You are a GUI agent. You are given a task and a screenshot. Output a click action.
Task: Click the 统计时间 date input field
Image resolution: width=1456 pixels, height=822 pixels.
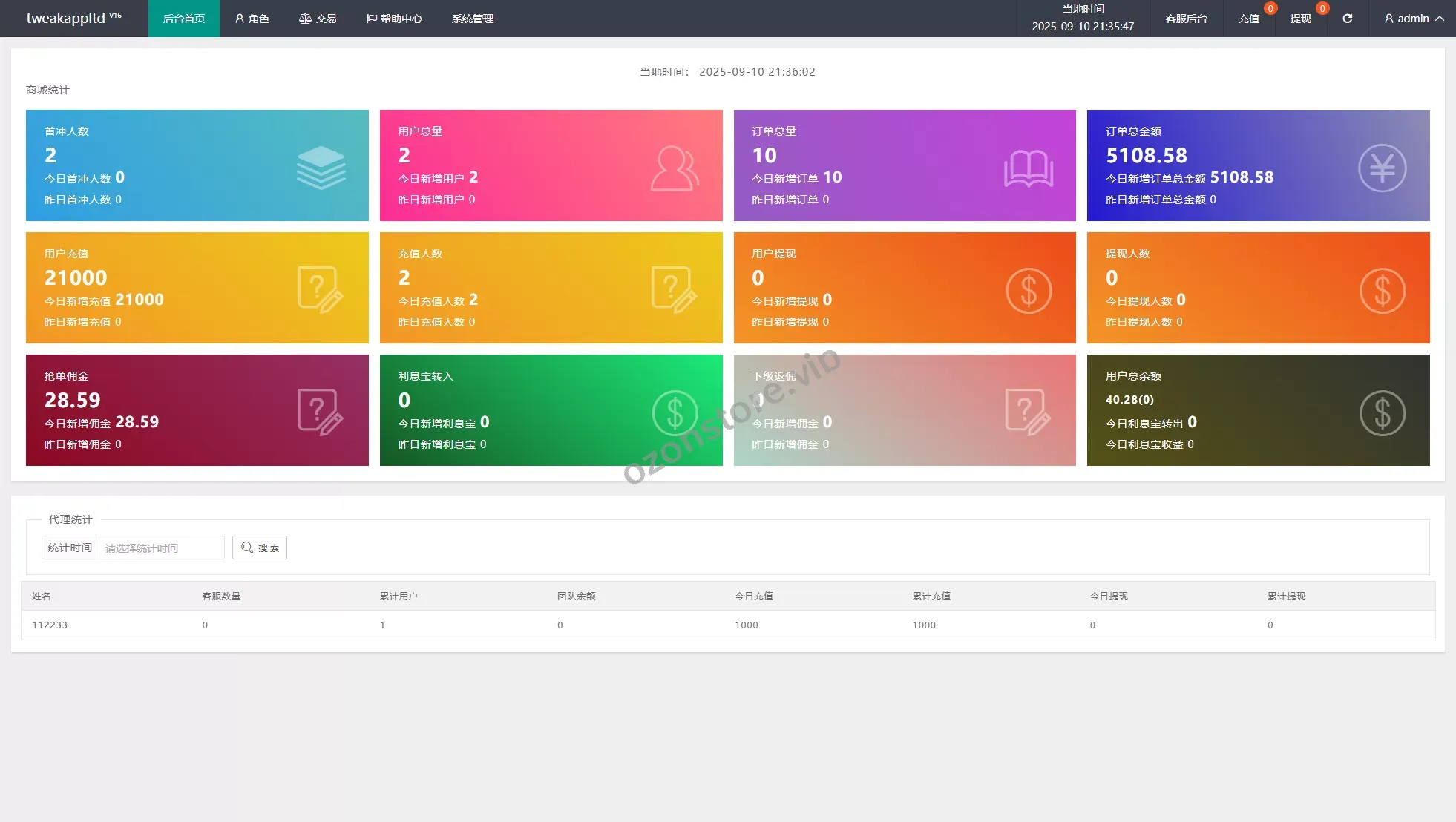(161, 548)
